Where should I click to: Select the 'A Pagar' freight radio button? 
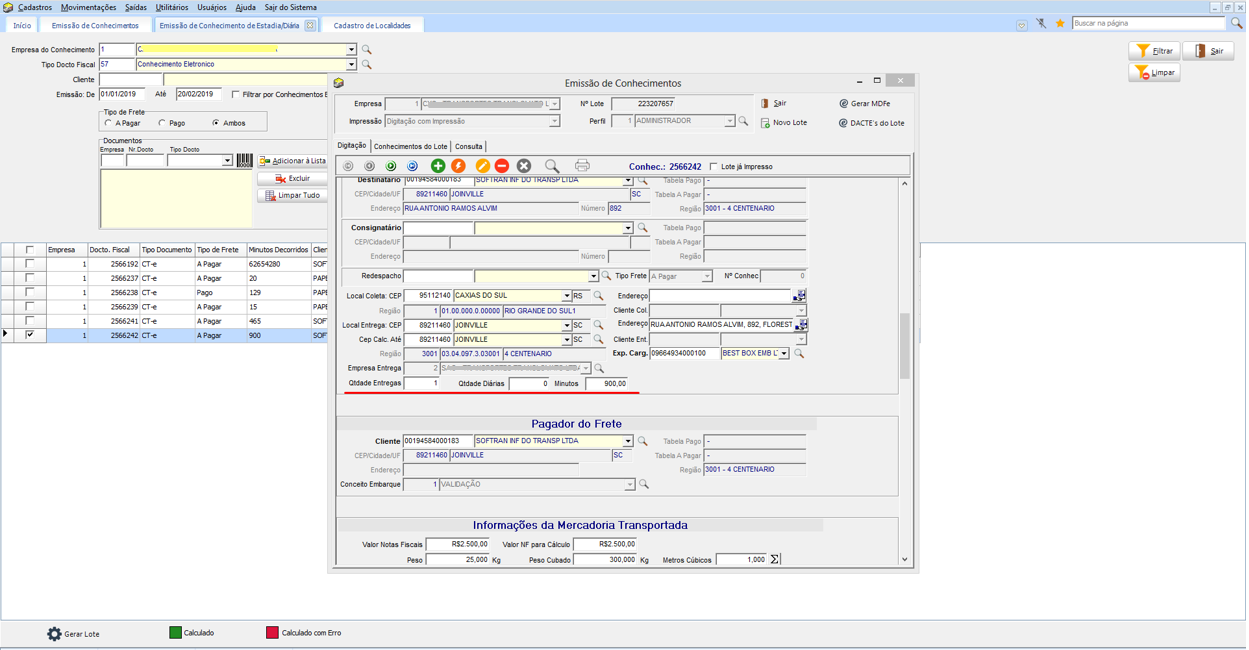[109, 123]
